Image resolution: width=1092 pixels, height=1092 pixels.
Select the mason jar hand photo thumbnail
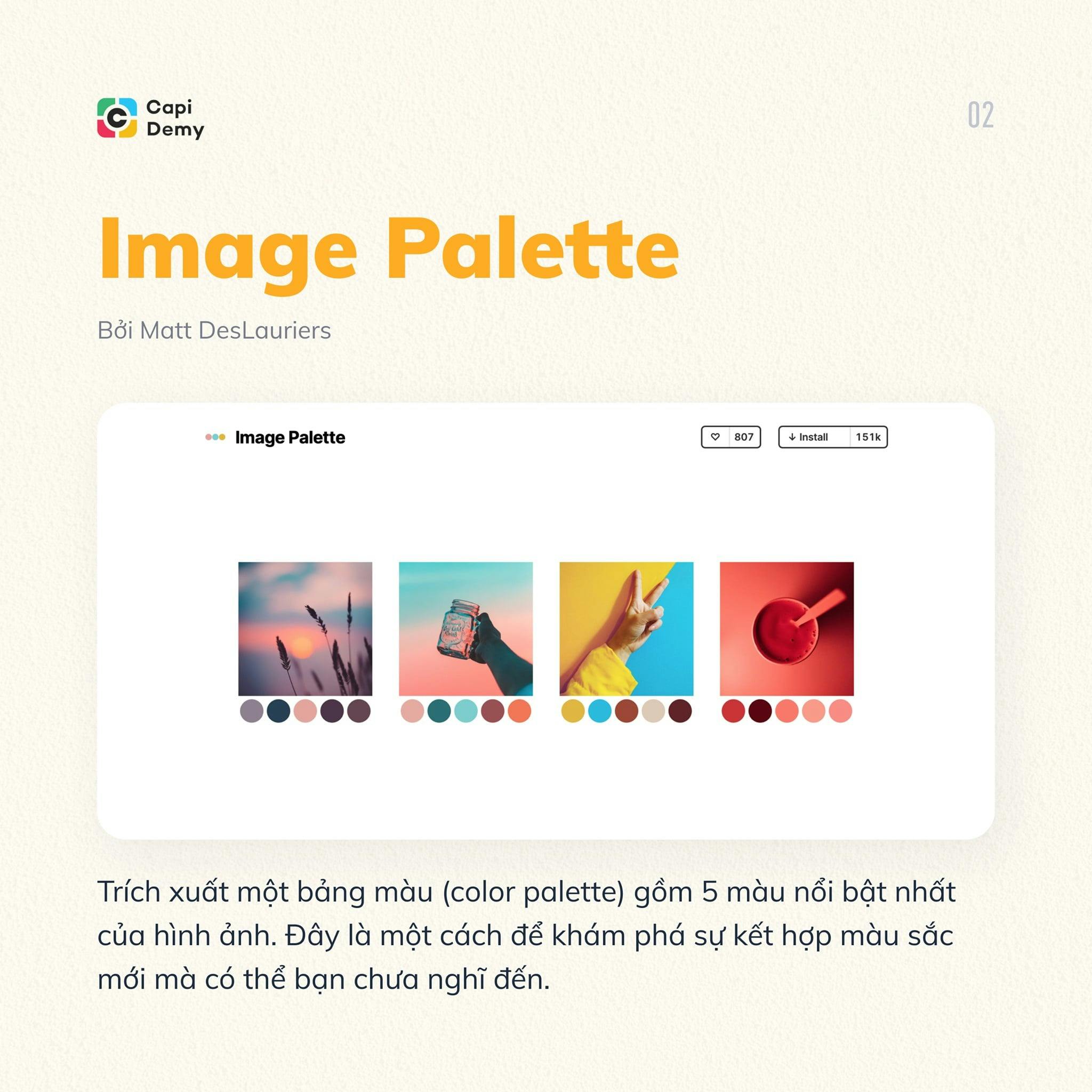[467, 625]
